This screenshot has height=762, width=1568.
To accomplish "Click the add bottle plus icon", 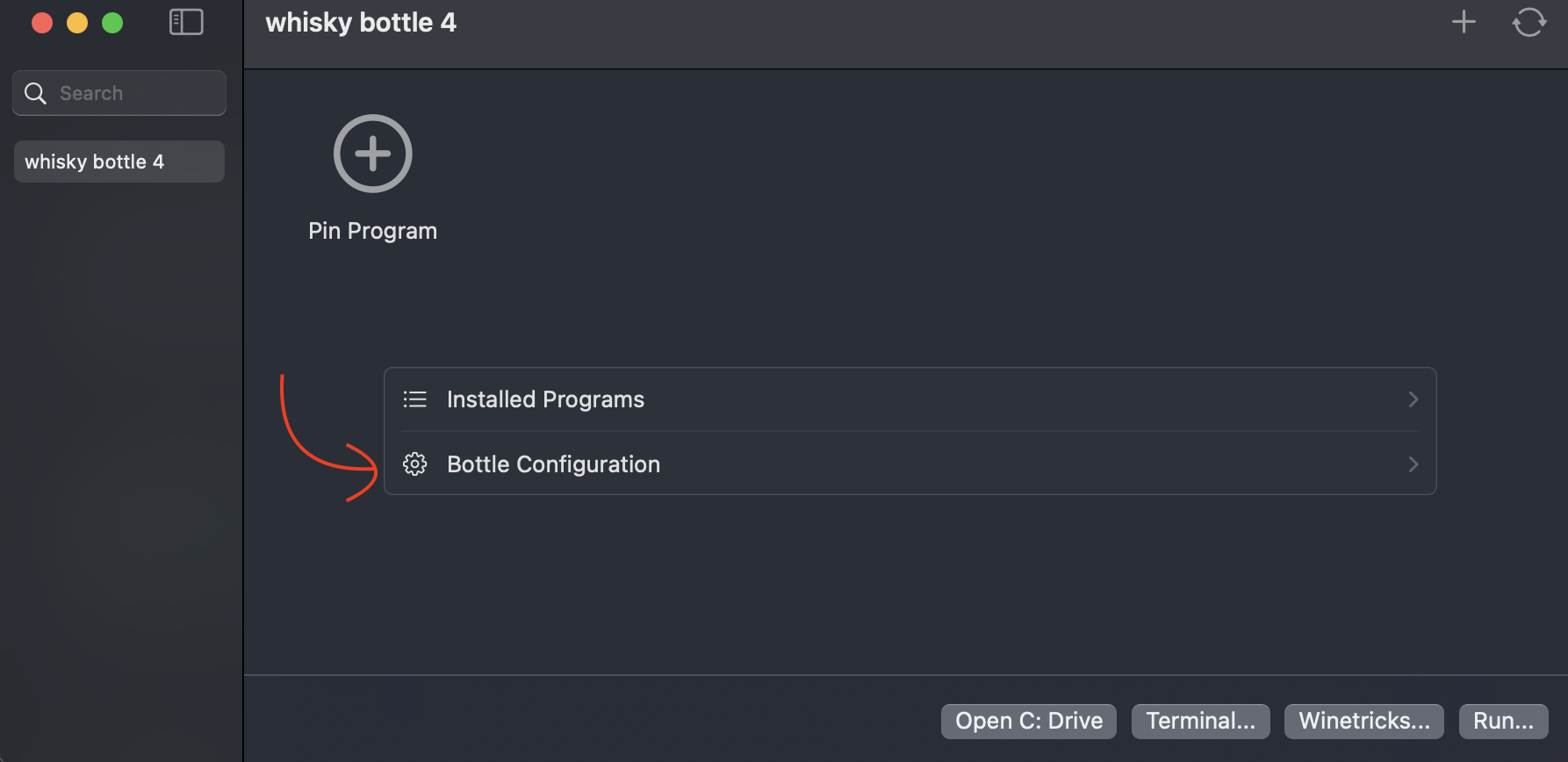I will (x=1464, y=22).
